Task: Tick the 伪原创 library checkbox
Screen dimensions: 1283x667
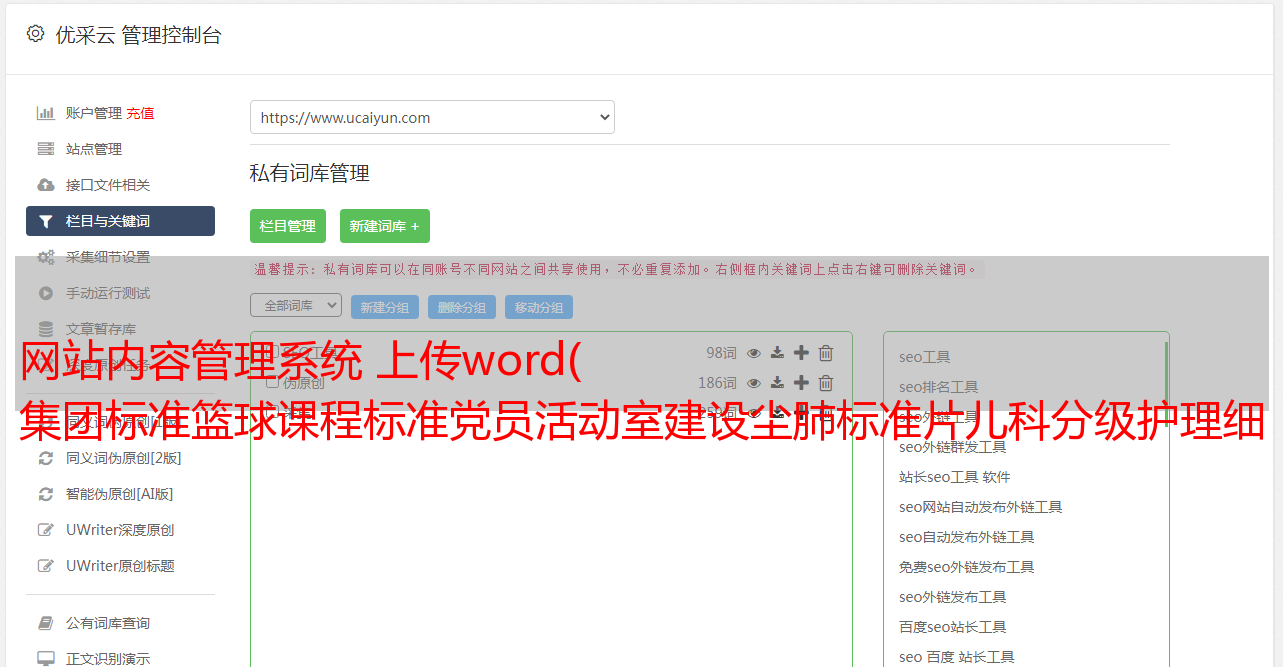Action: tap(272, 383)
